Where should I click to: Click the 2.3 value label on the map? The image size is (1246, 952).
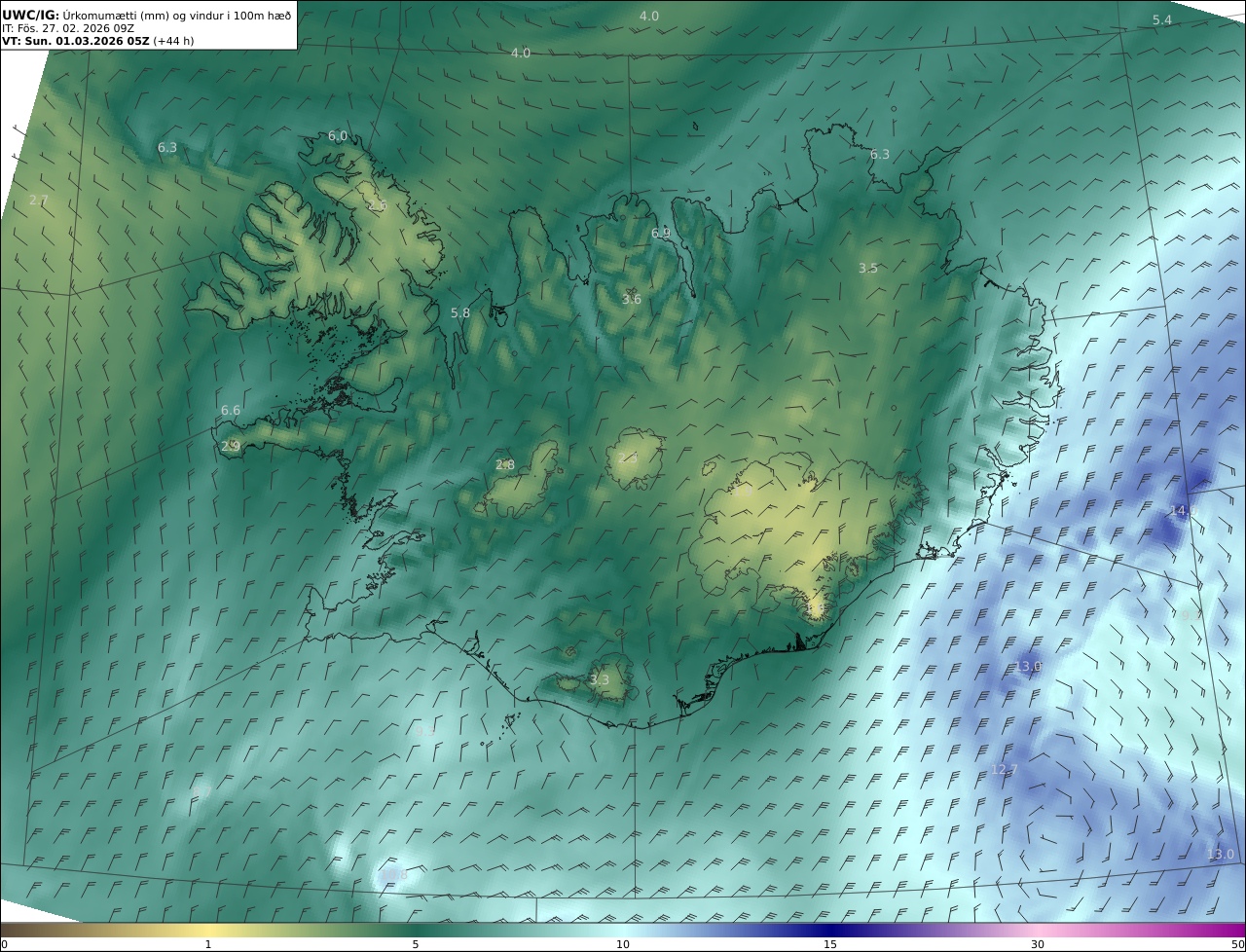(x=629, y=458)
